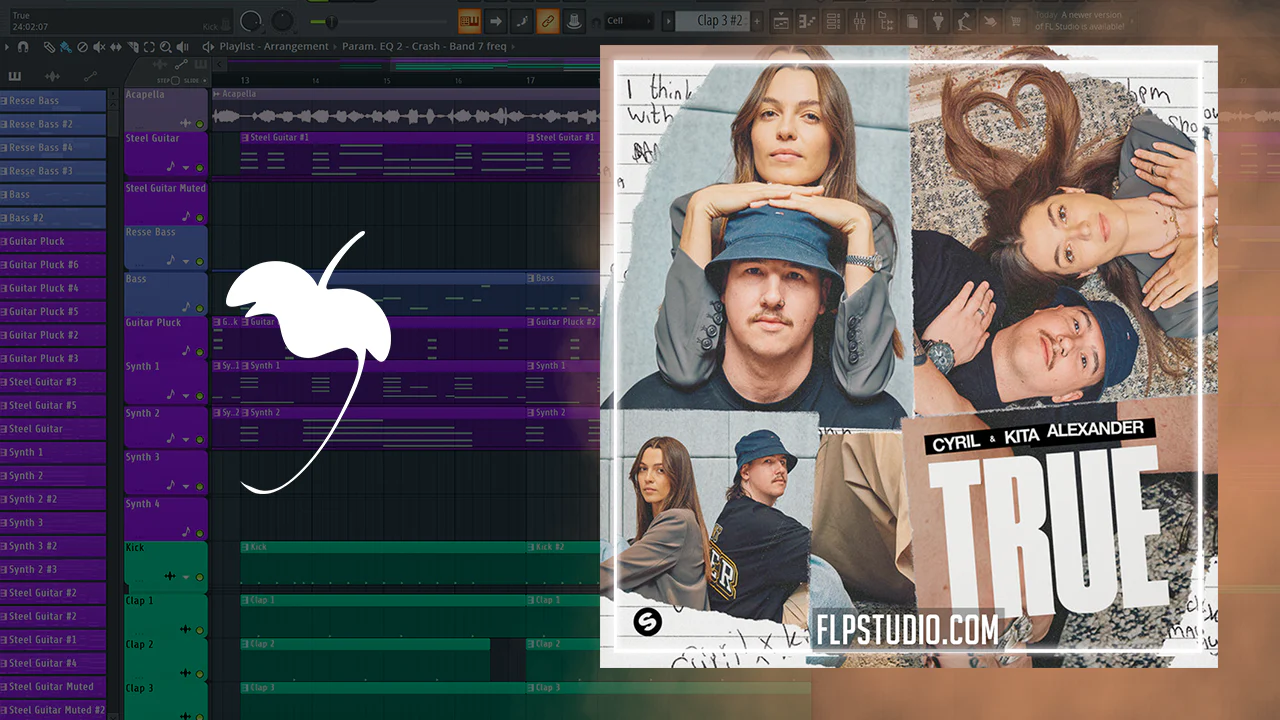Open the Playlist view button
1280x720 pixels.
(782, 20)
